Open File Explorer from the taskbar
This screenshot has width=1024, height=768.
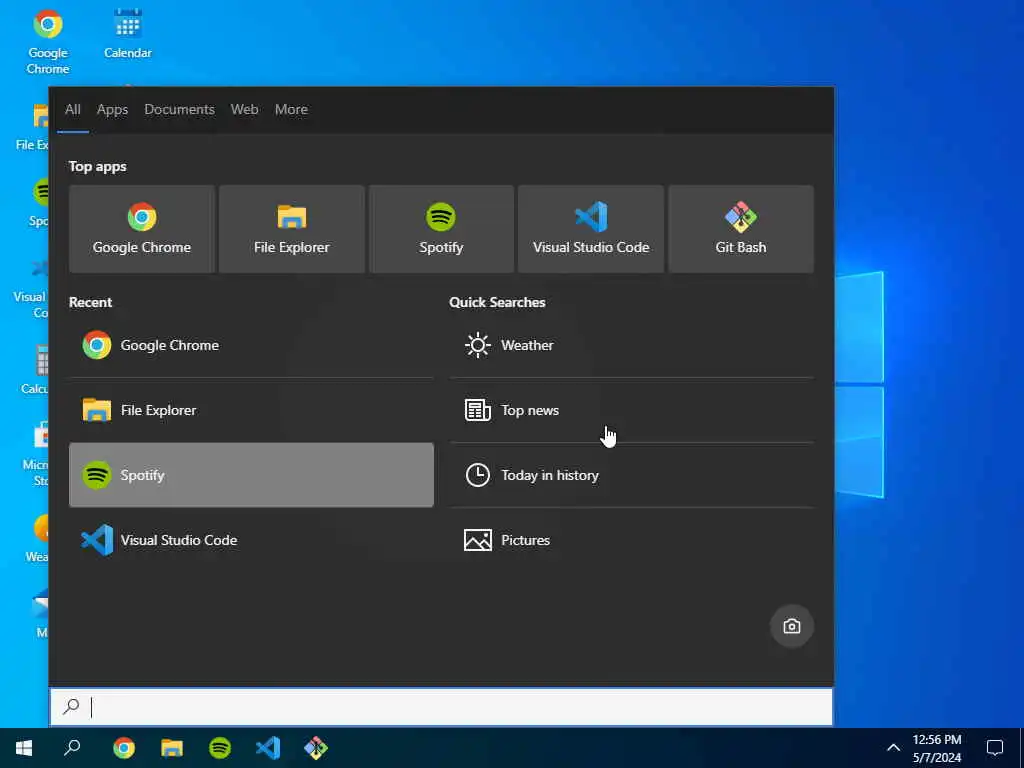pos(172,748)
